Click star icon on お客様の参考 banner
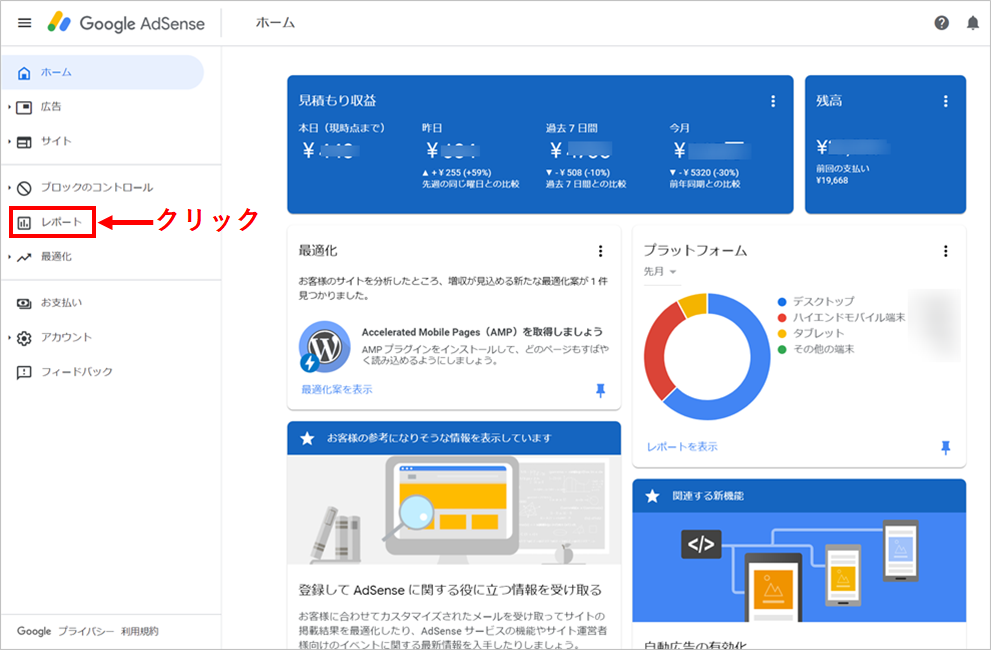This screenshot has height=650, width=991. tap(307, 438)
